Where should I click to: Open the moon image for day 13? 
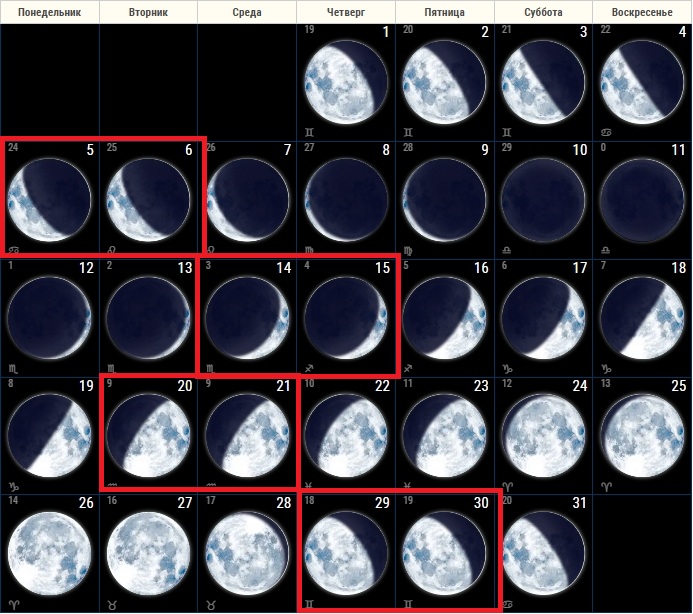[x=148, y=318]
